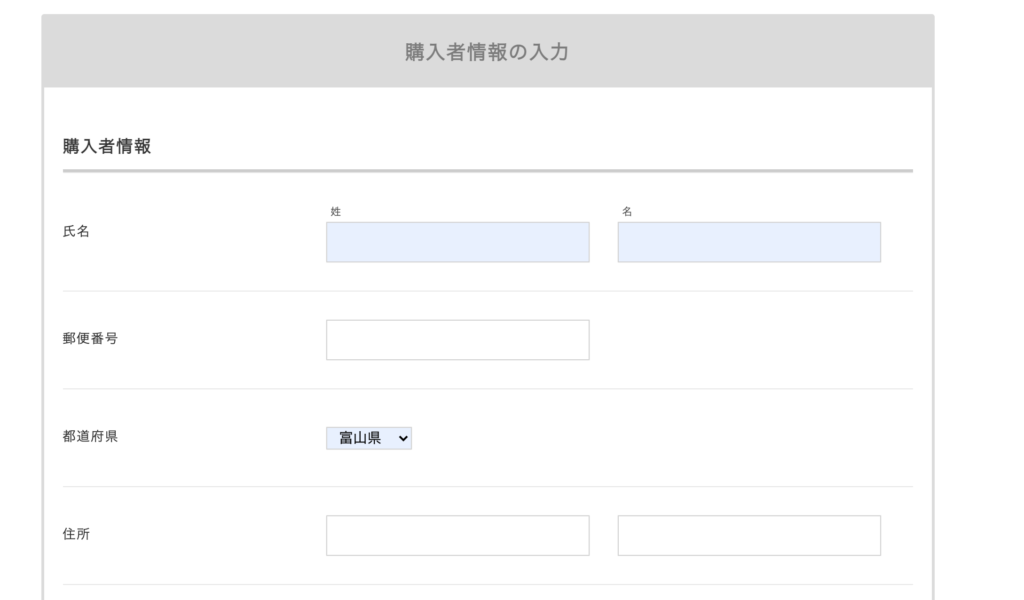Click the small 姓 caption above the field

pos(335,211)
